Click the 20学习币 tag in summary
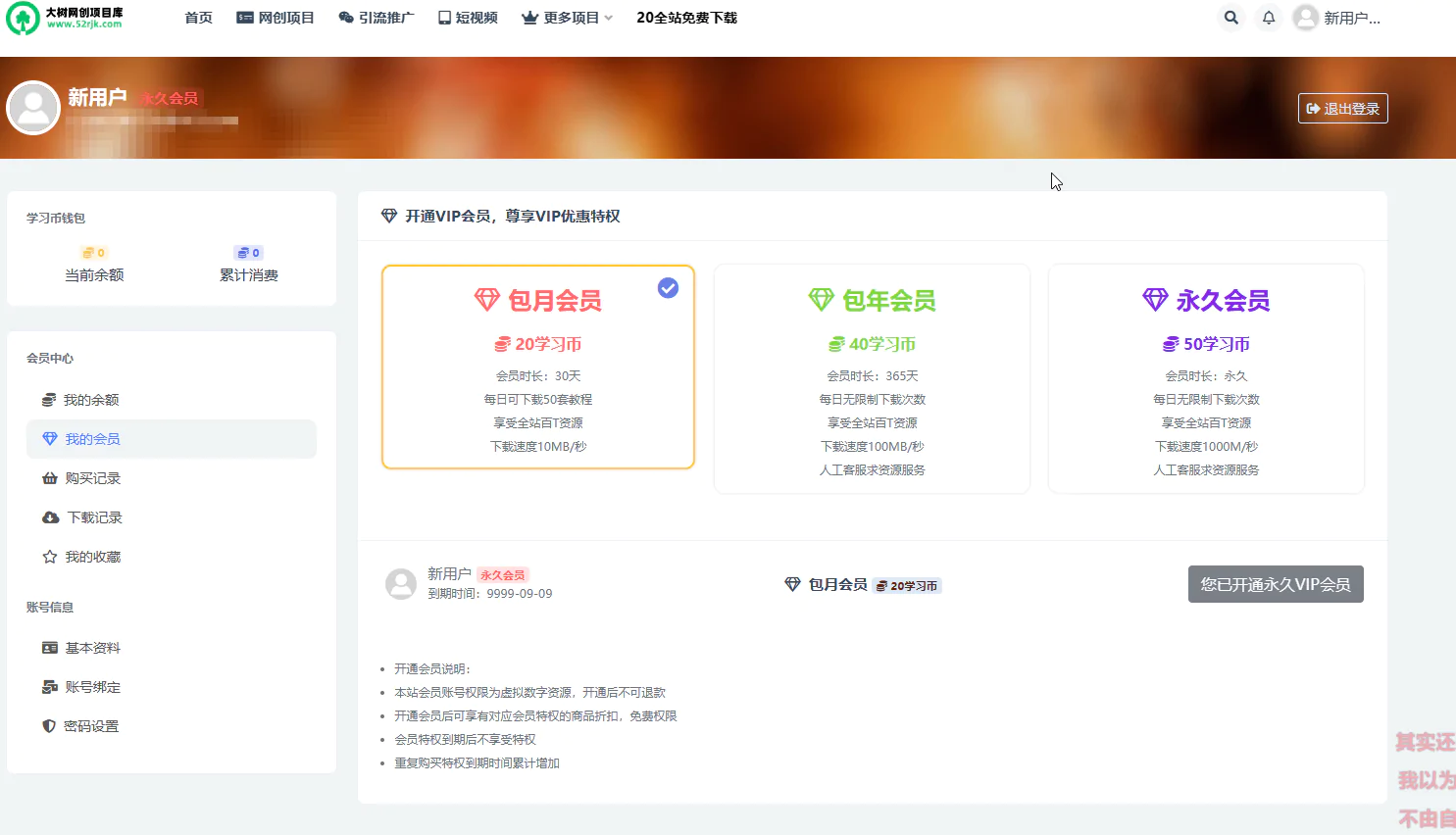 coord(907,586)
